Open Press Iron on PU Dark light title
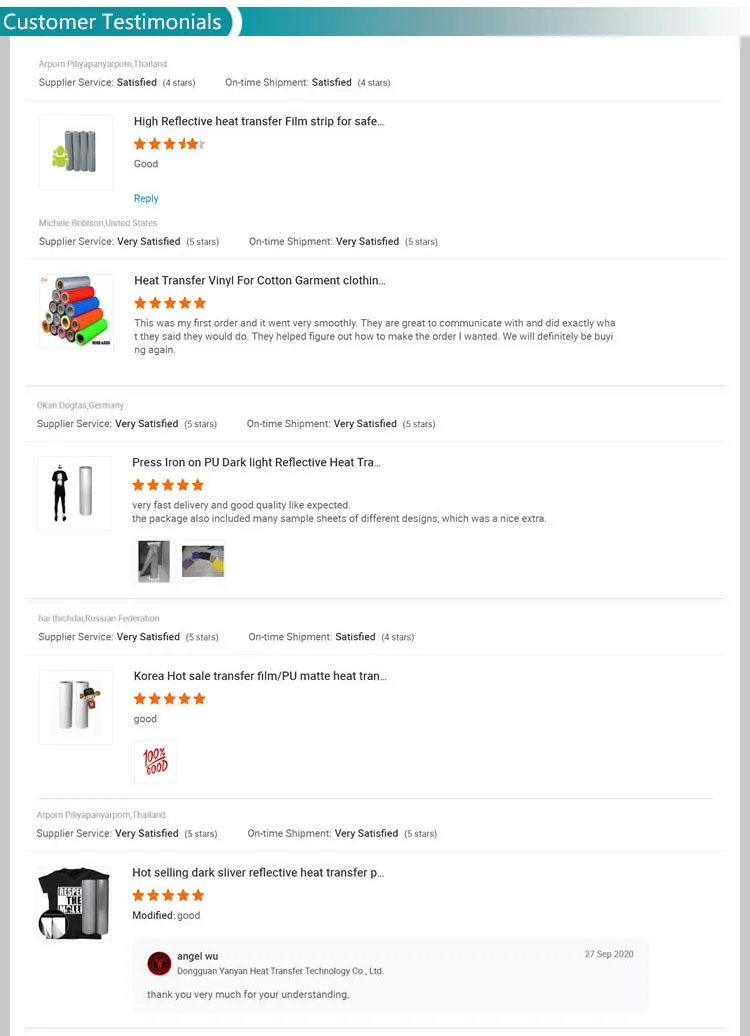This screenshot has width=750, height=1036. pyautogui.click(x=256, y=462)
